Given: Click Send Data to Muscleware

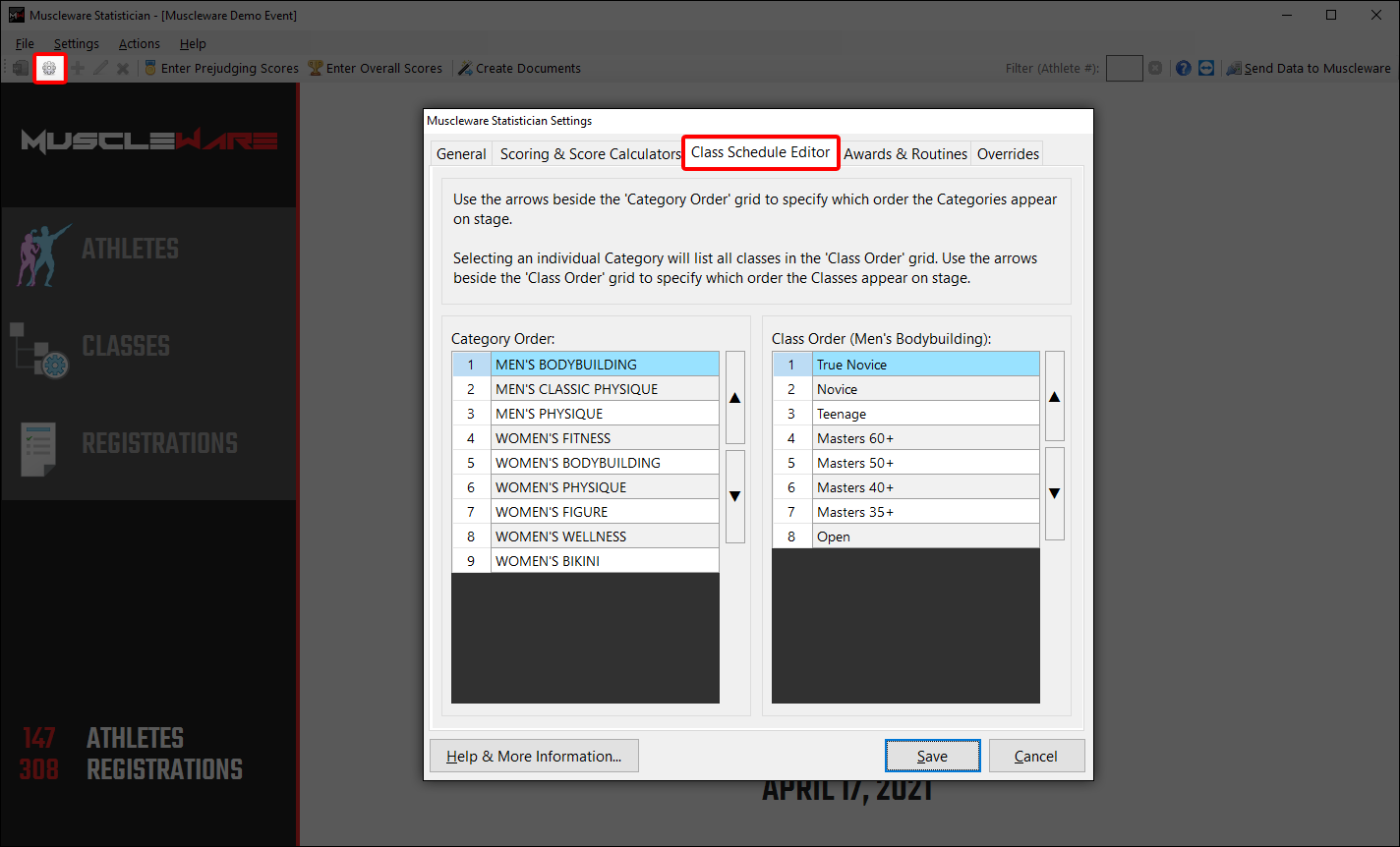Looking at the screenshot, I should (1309, 69).
